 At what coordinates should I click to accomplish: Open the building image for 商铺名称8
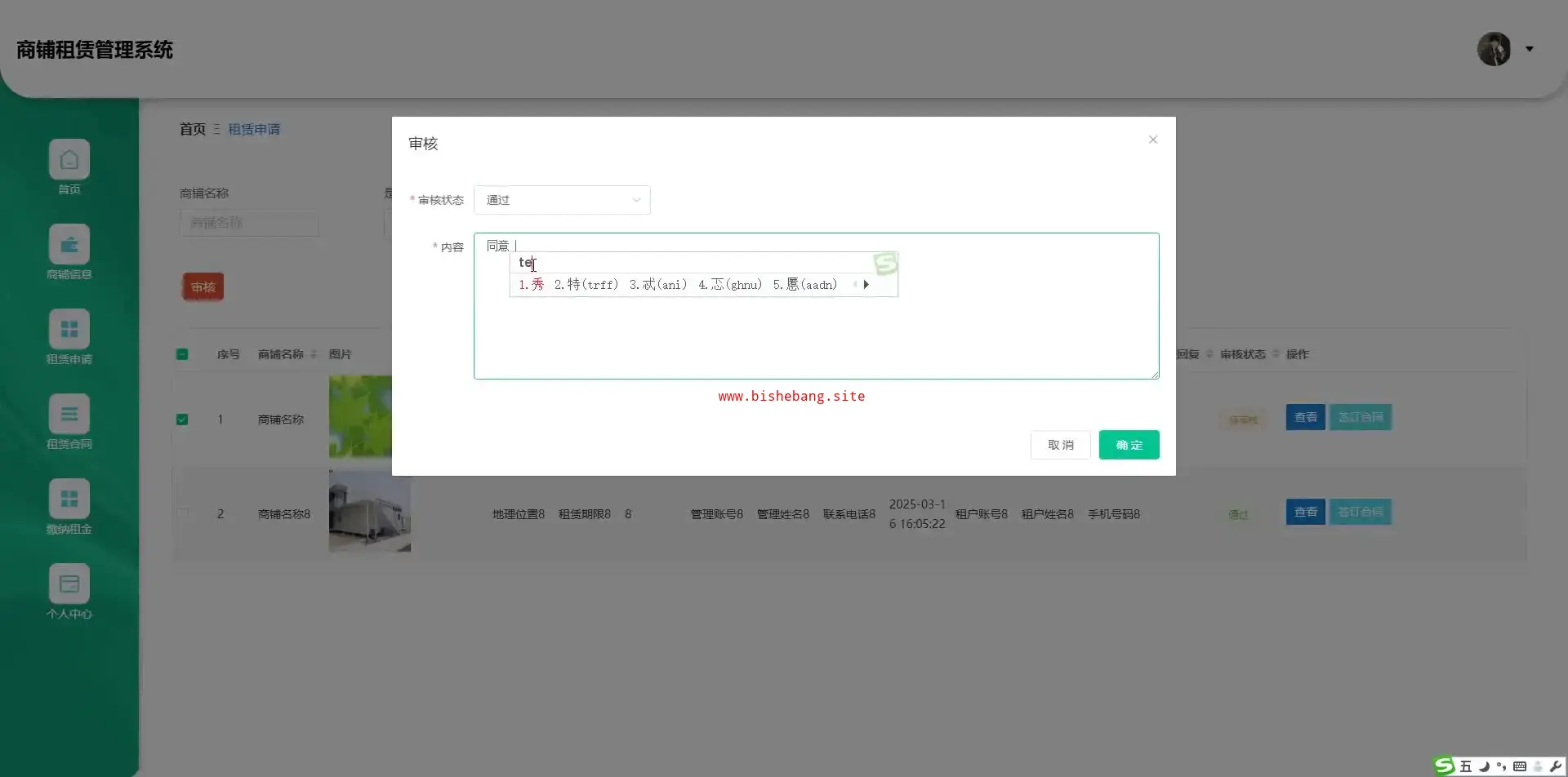pyautogui.click(x=370, y=511)
